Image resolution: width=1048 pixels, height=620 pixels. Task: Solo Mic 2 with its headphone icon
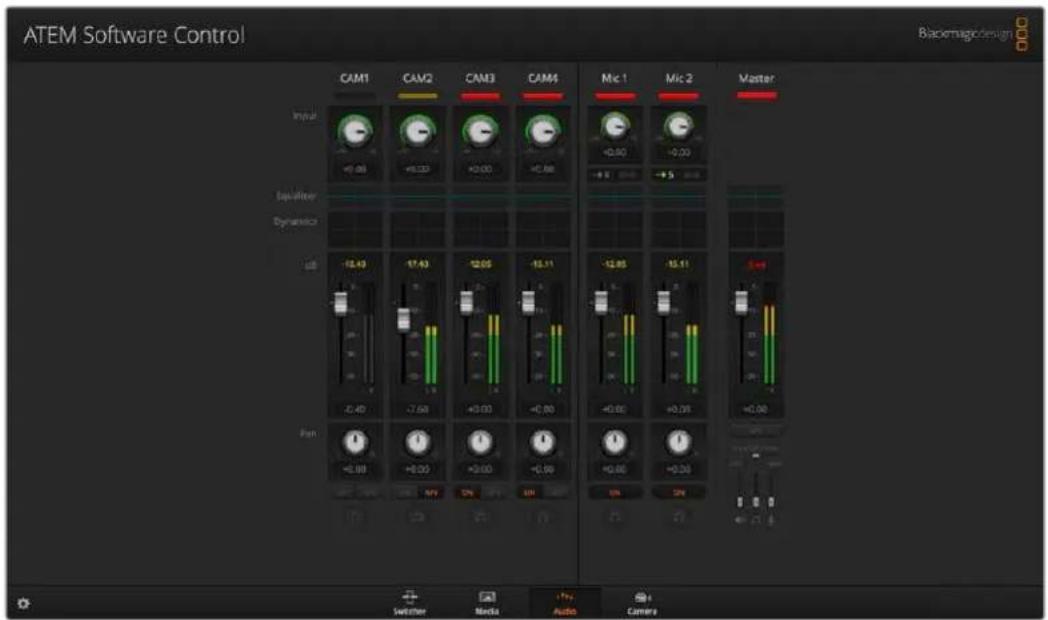coord(678,516)
